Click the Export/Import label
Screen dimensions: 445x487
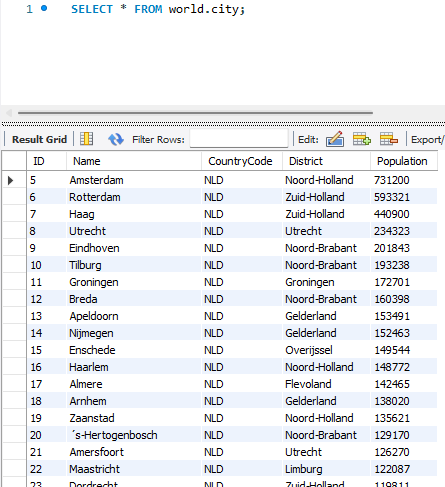click(428, 139)
